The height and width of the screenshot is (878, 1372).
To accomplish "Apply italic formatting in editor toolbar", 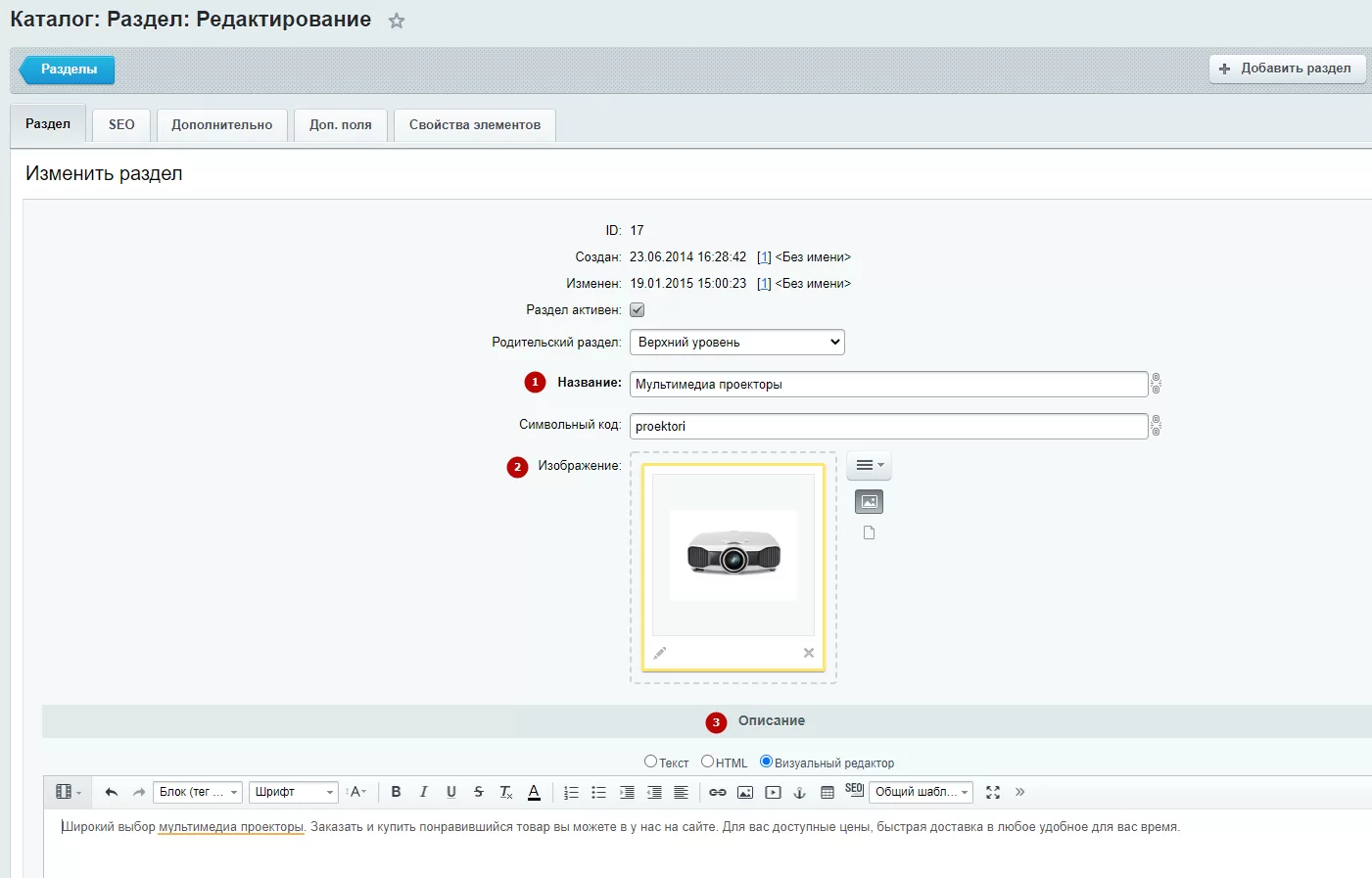I will [x=423, y=792].
